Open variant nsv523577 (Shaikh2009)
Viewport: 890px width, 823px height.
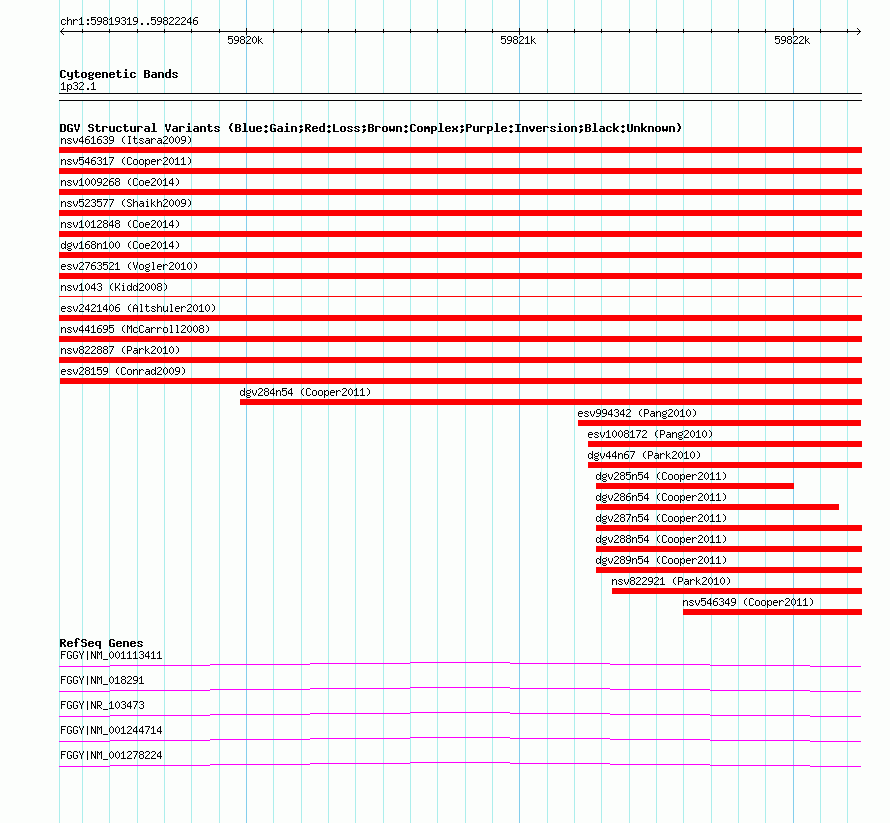click(x=126, y=203)
